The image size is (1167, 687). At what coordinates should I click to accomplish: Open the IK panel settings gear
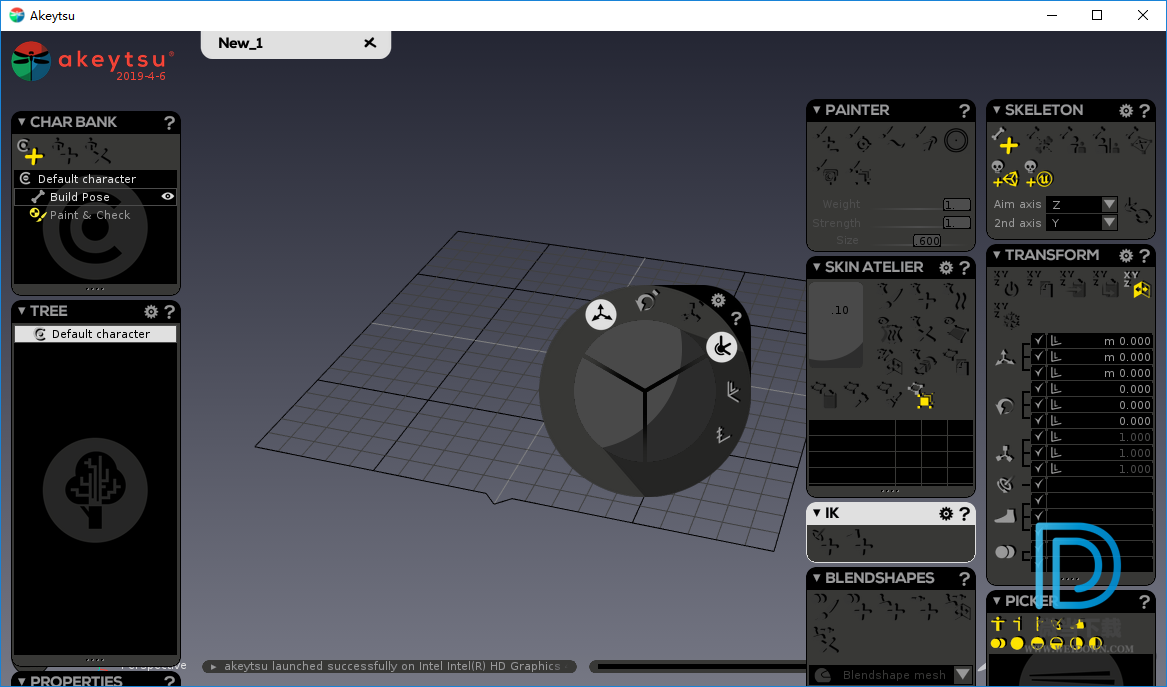click(946, 514)
